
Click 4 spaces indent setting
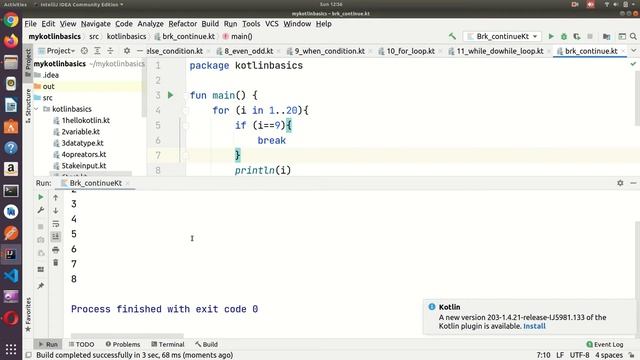pos(609,355)
